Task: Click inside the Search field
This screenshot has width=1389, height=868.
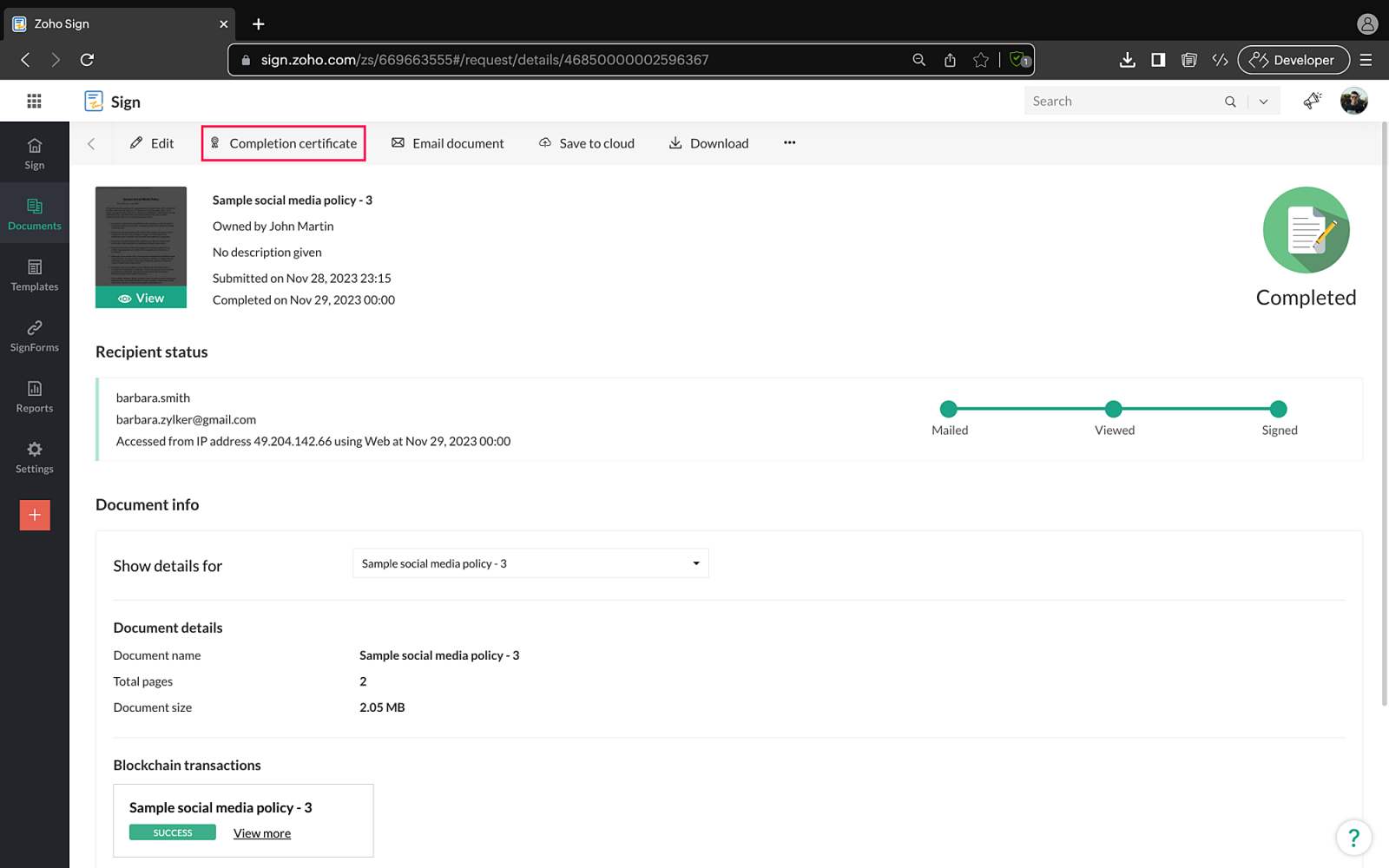Action: [x=1124, y=102]
